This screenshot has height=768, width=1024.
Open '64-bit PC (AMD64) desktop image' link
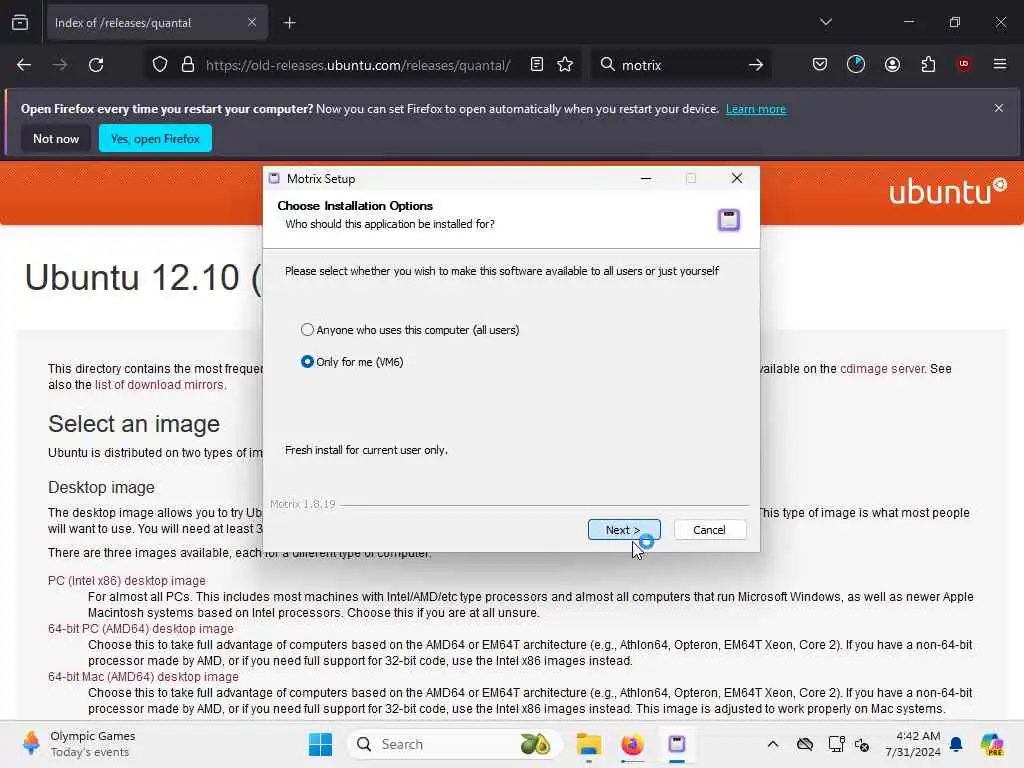(x=140, y=628)
